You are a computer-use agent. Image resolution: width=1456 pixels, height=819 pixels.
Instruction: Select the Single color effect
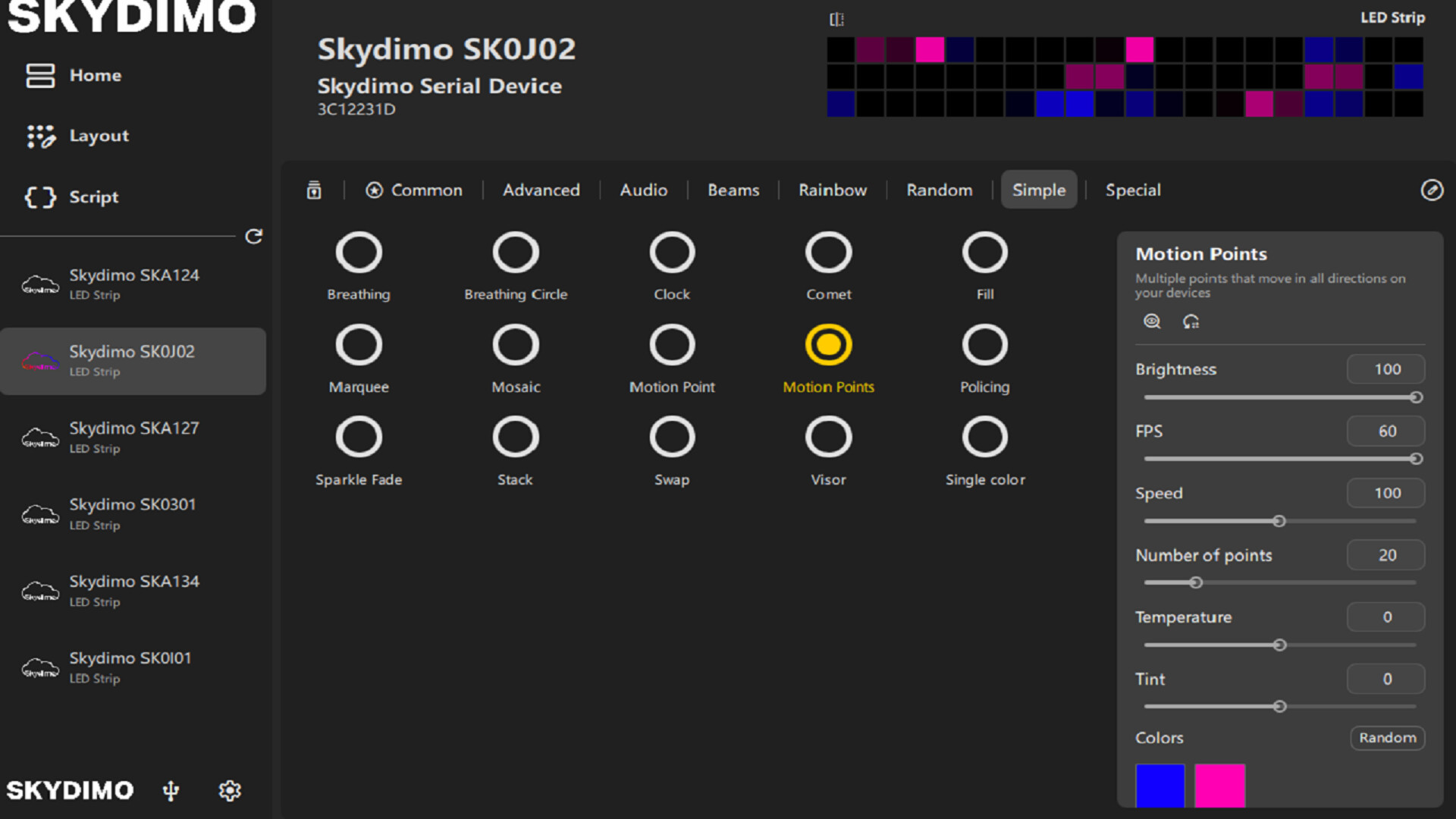pos(984,437)
